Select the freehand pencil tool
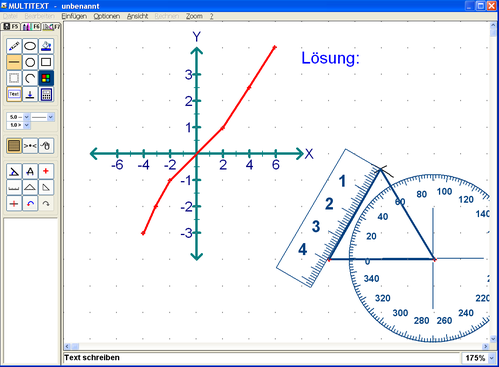The image size is (499, 367). (x=14, y=46)
